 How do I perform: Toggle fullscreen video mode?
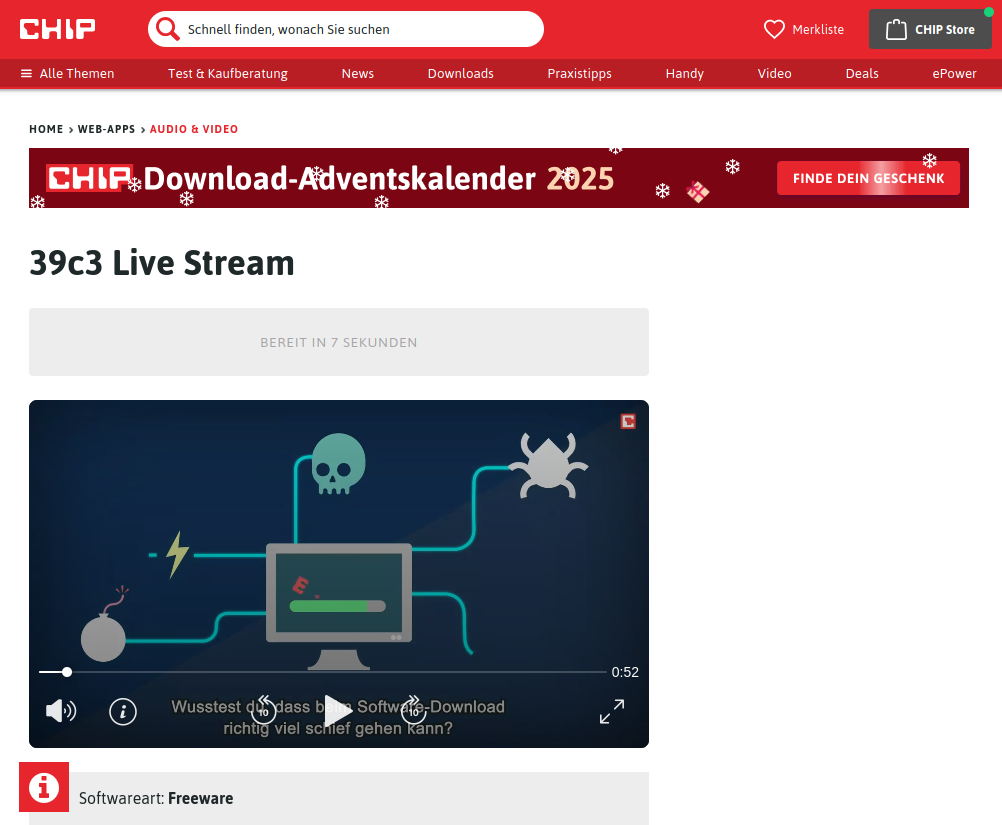612,711
